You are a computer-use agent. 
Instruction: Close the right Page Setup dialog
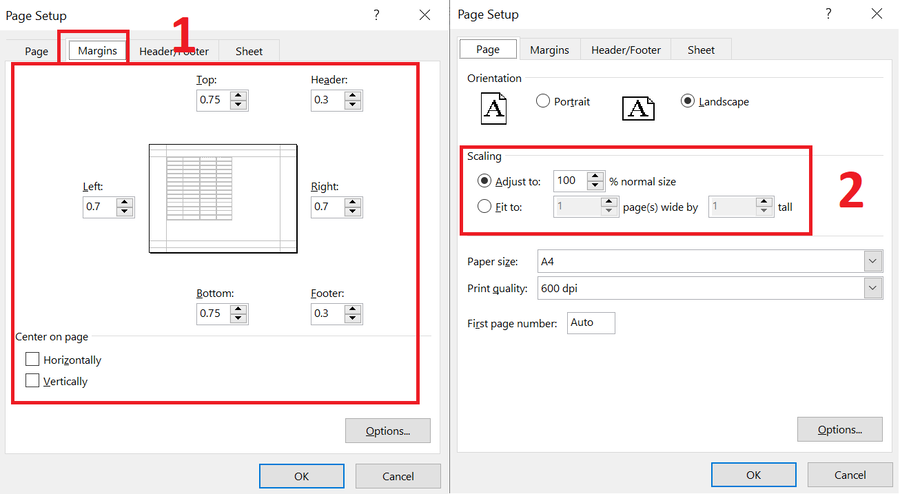pos(876,14)
